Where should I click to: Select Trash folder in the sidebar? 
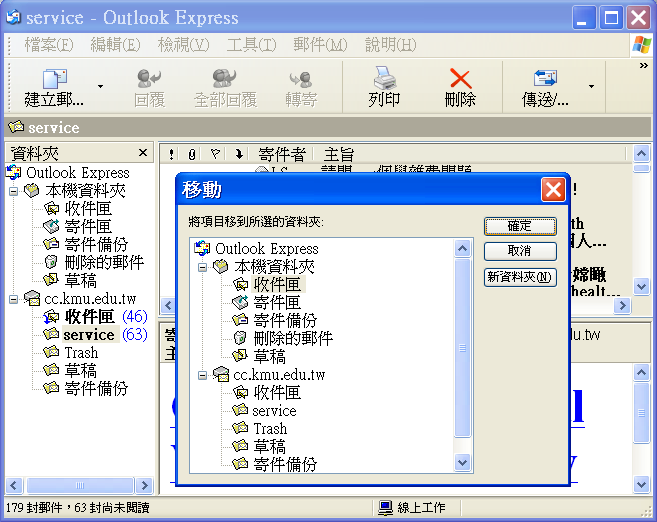coord(81,352)
